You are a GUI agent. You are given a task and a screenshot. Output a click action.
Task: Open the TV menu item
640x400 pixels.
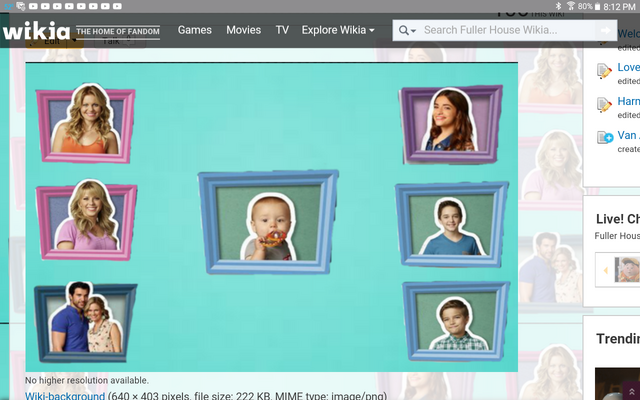(282, 30)
